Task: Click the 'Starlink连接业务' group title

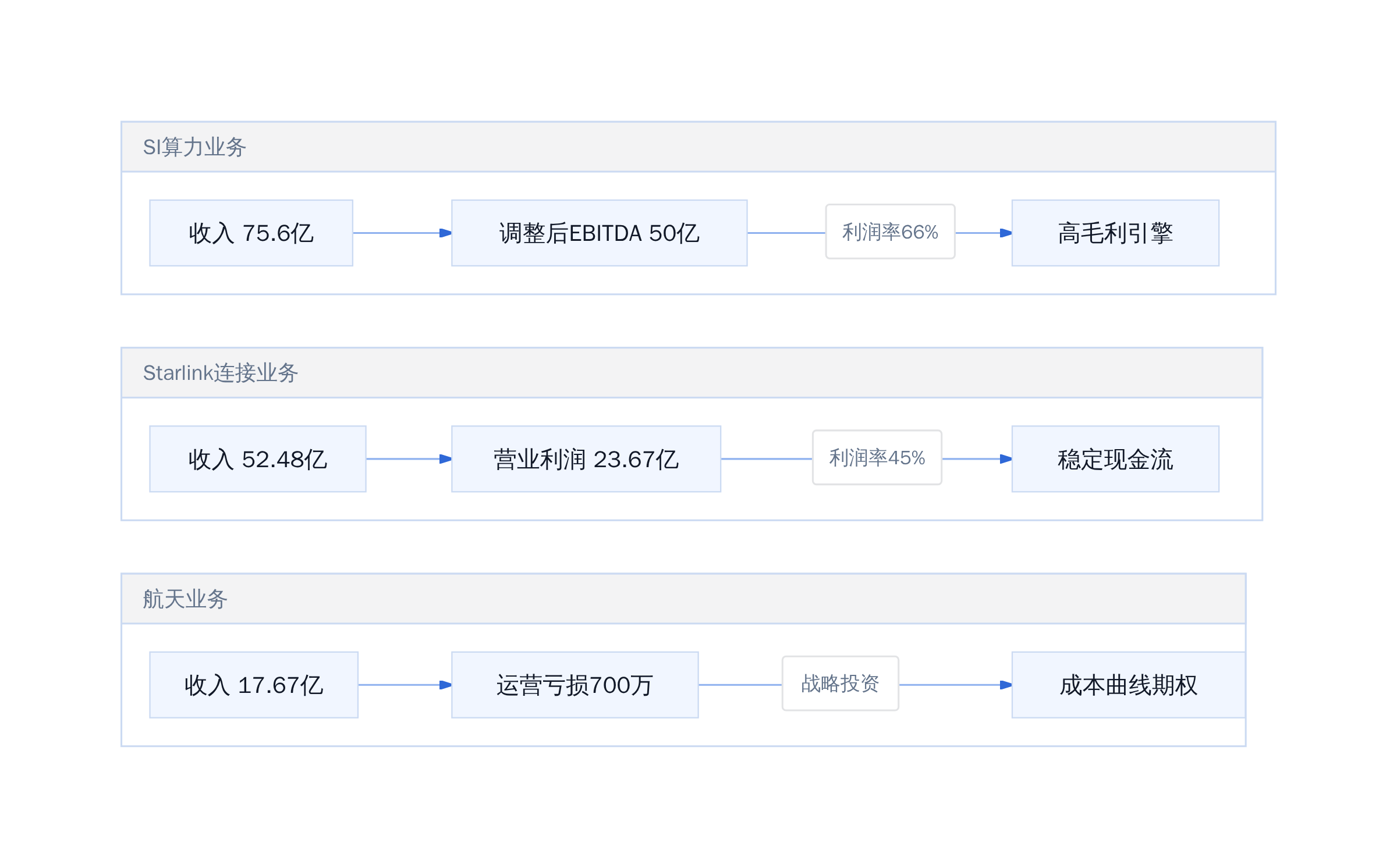Action: coord(221,373)
